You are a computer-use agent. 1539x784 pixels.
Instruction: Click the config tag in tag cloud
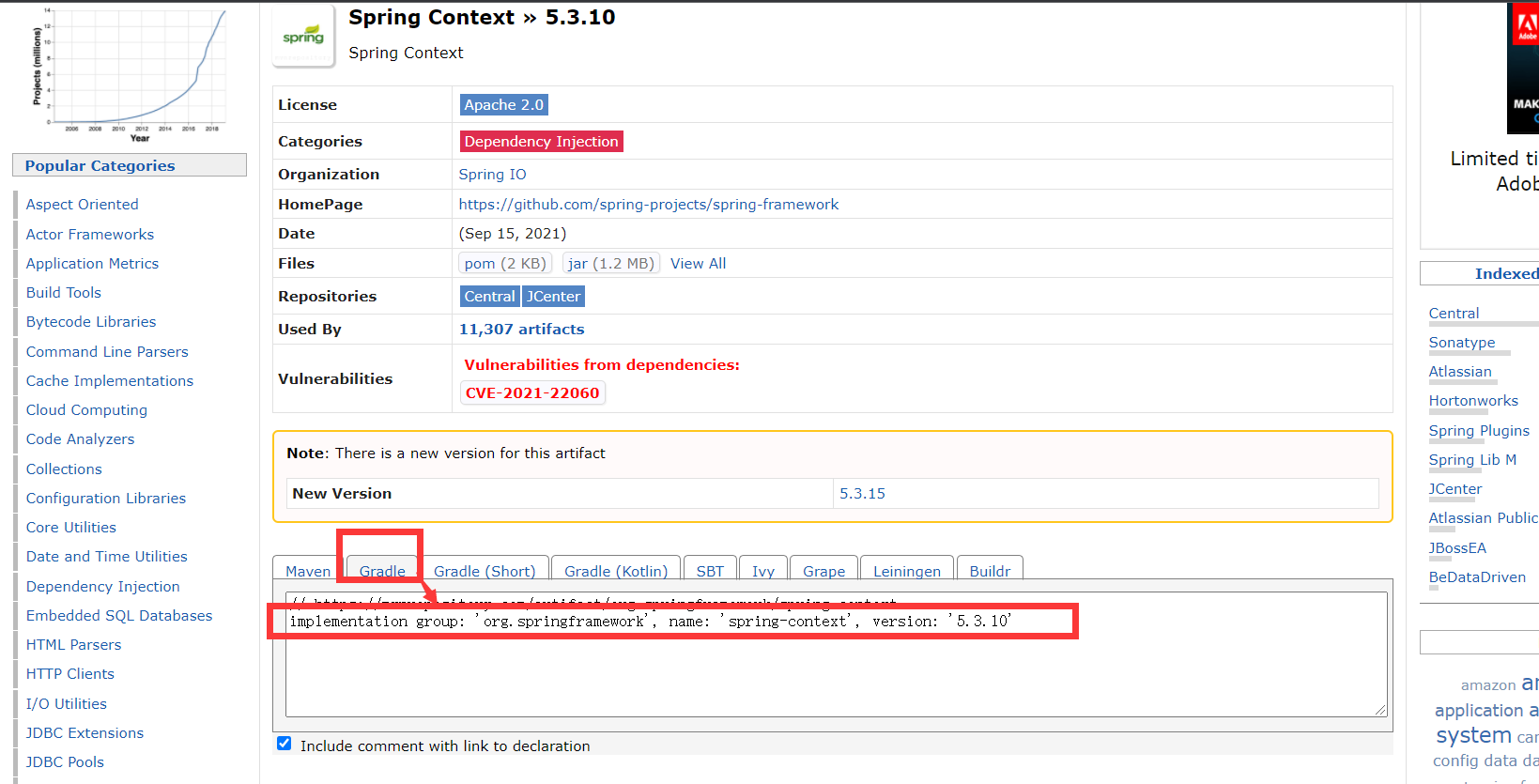coord(1456,761)
